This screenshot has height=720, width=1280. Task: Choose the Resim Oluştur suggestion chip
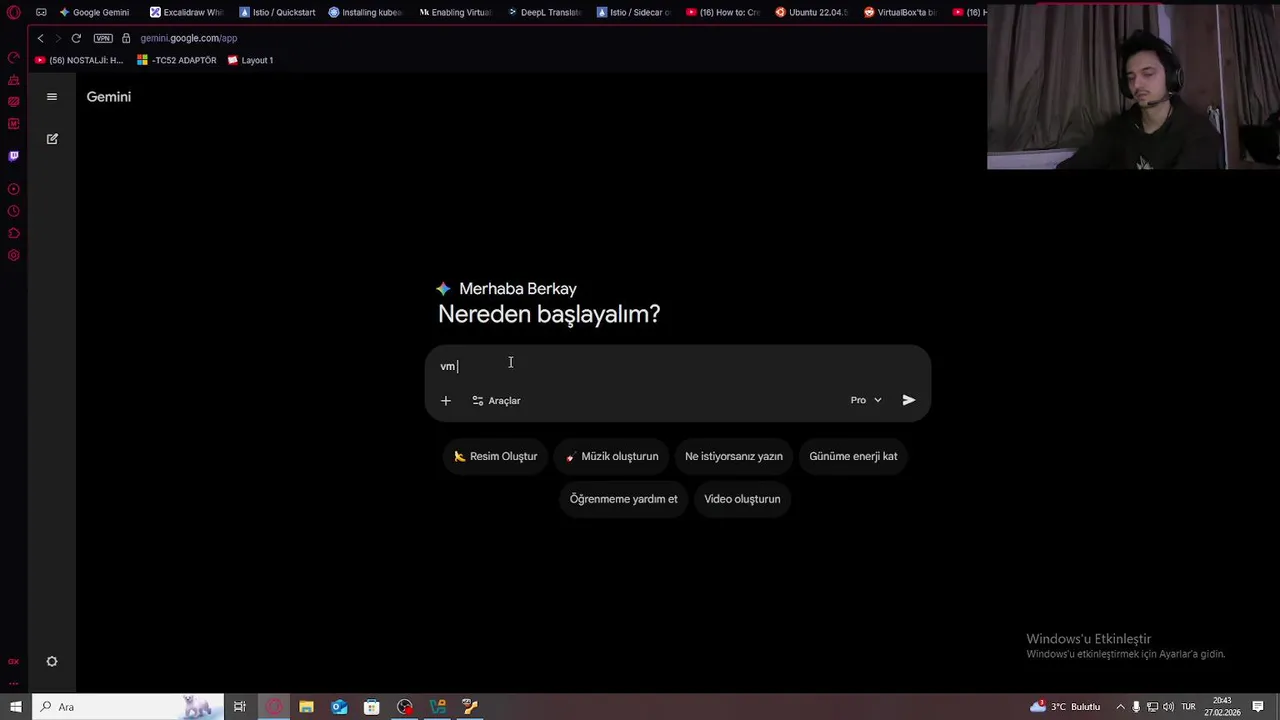pyautogui.click(x=496, y=456)
